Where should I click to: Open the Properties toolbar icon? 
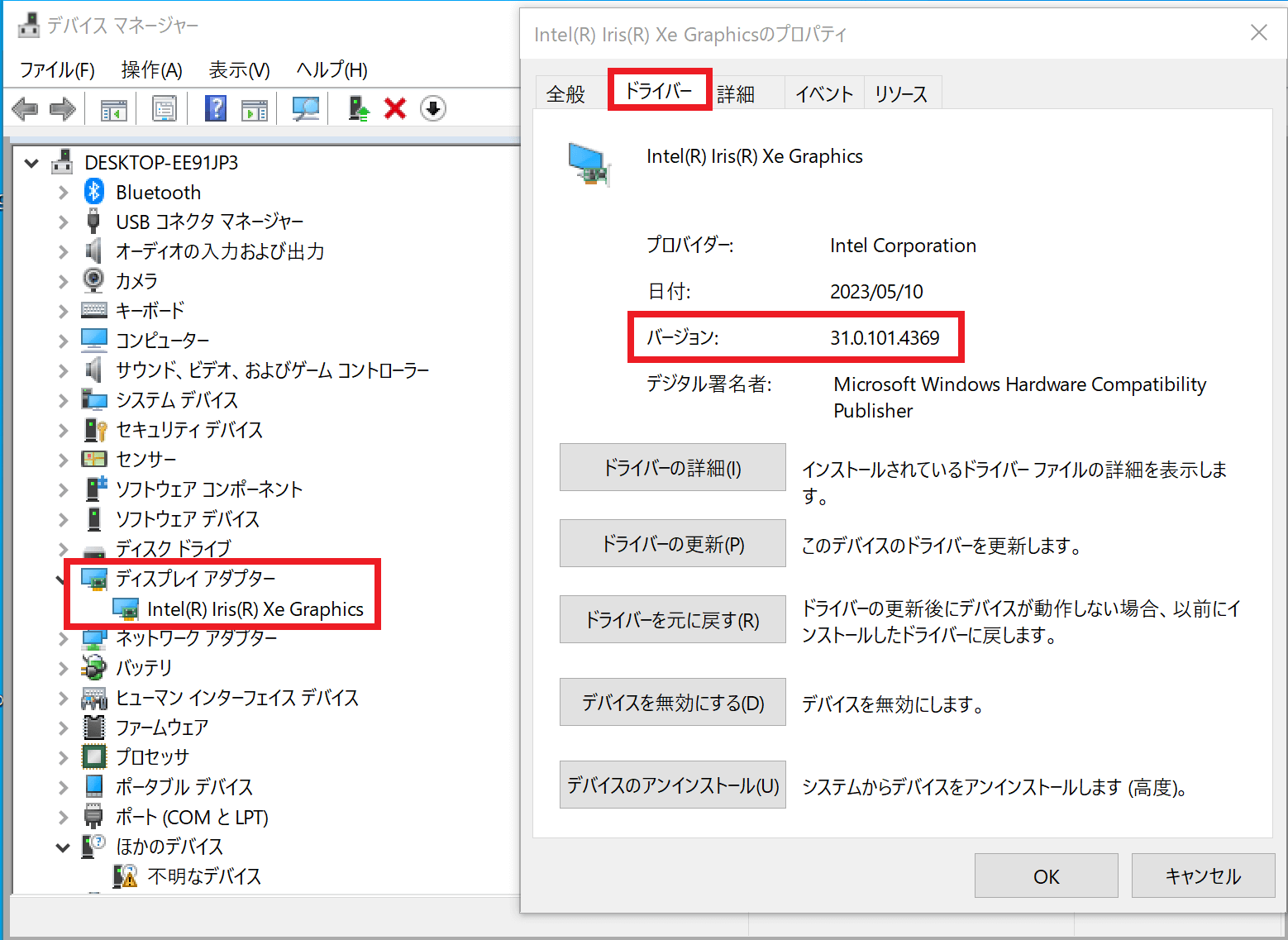[165, 108]
